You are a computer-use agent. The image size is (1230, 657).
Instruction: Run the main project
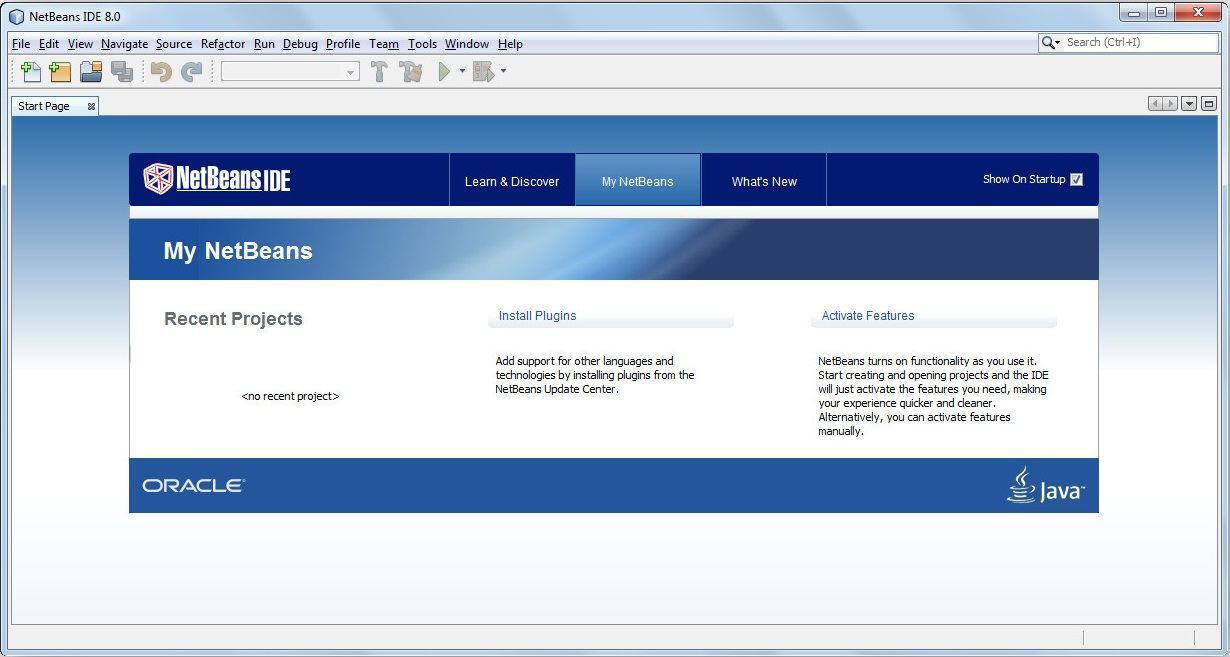(x=444, y=71)
